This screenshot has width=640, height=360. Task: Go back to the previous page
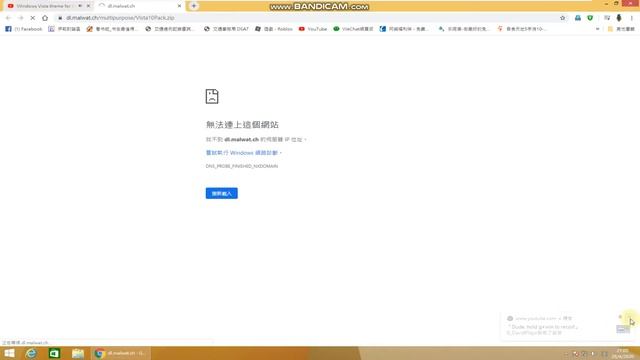point(8,18)
